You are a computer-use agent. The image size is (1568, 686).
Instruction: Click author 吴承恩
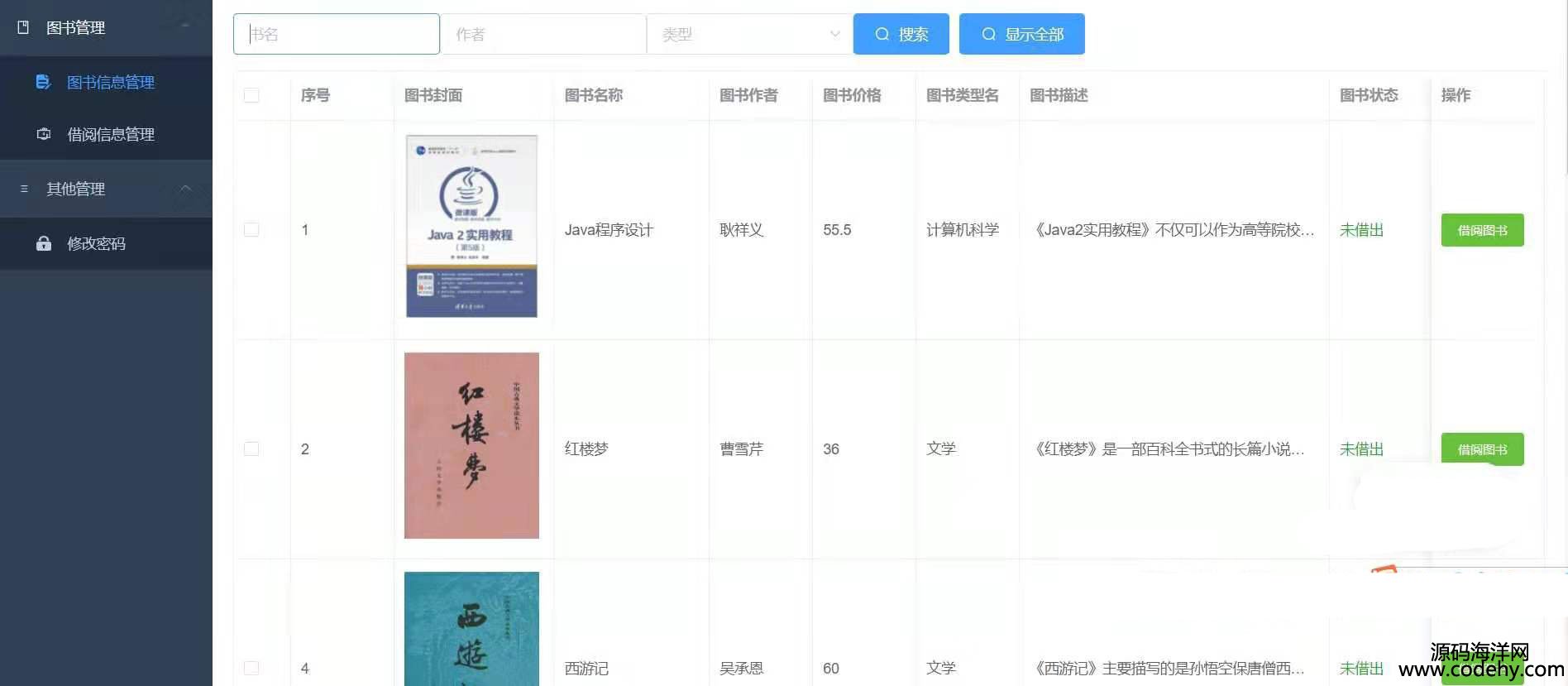pos(741,668)
